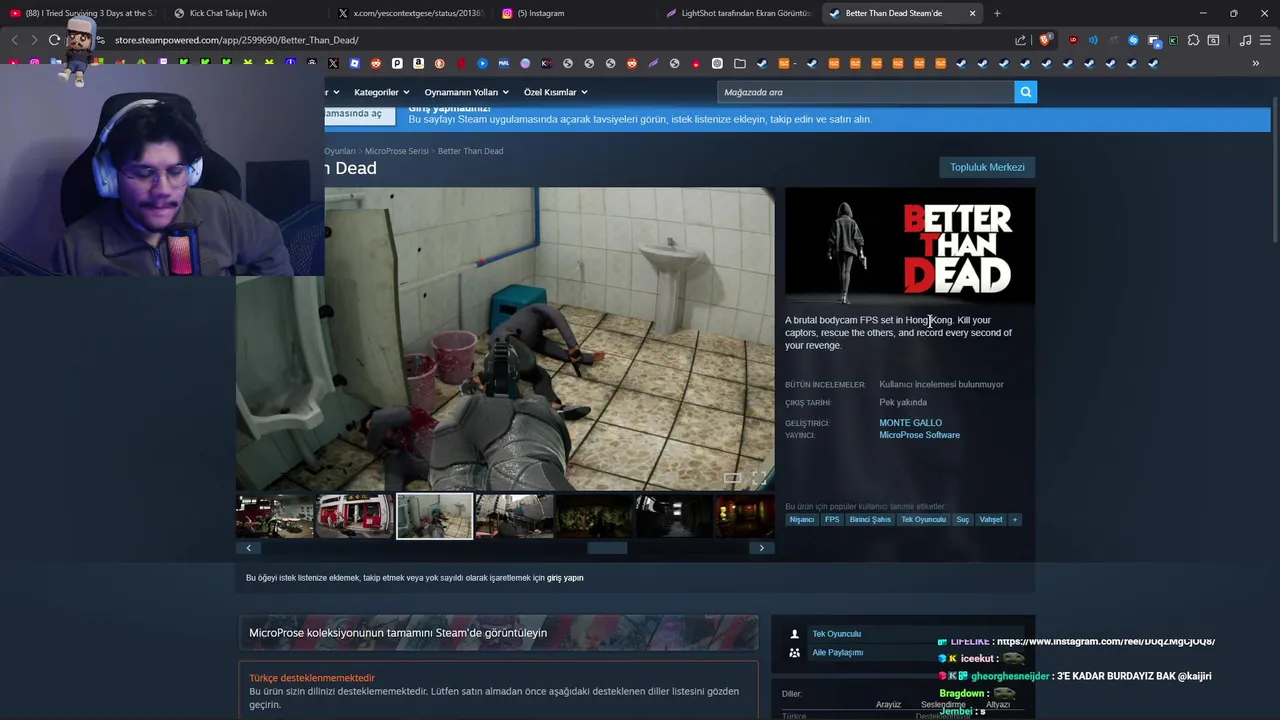Open the Brave Shields lion icon
The width and height of the screenshot is (1280, 720).
tap(1045, 40)
